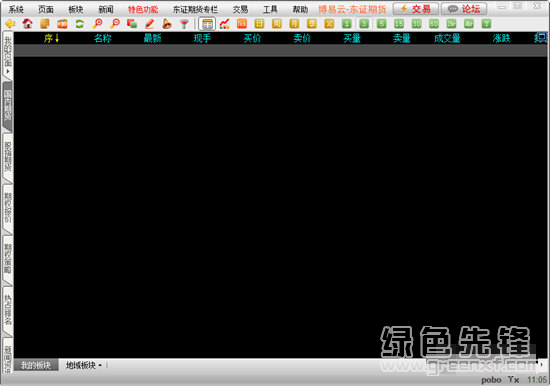The width and height of the screenshot is (550, 386).
Task: Click the Yx status bar indicator
Action: pos(514,379)
